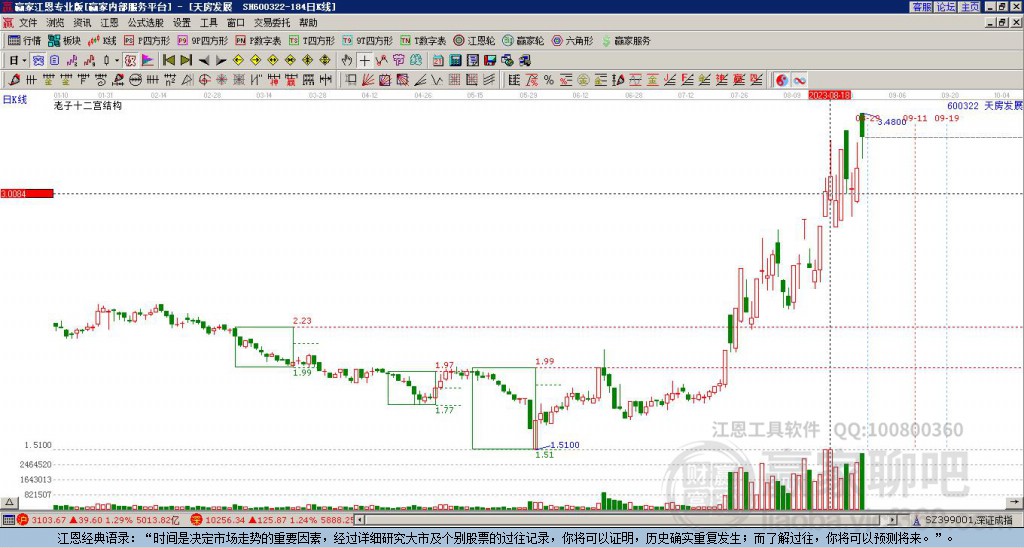The image size is (1024, 548).
Task: Toggle the 权 adjustment icon
Action: (x=130, y=61)
